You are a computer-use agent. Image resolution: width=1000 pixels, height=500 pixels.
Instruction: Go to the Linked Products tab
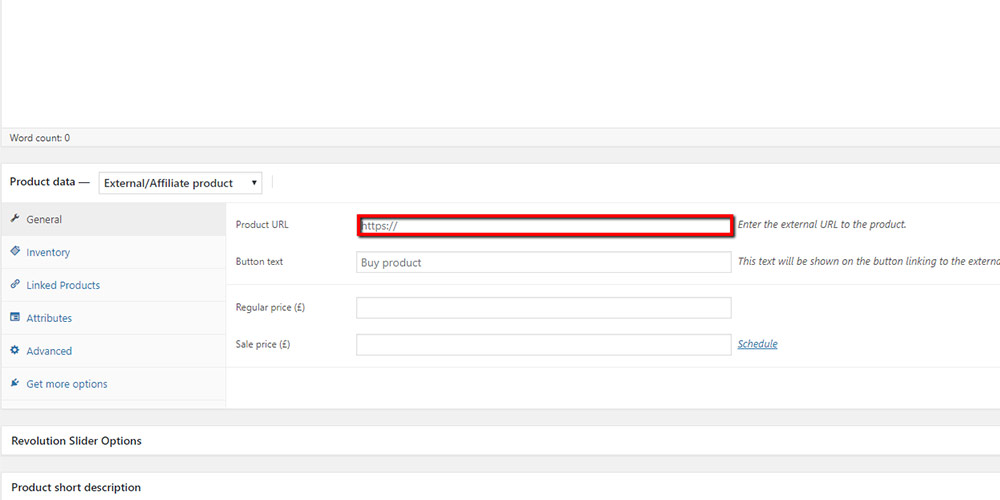click(114, 285)
